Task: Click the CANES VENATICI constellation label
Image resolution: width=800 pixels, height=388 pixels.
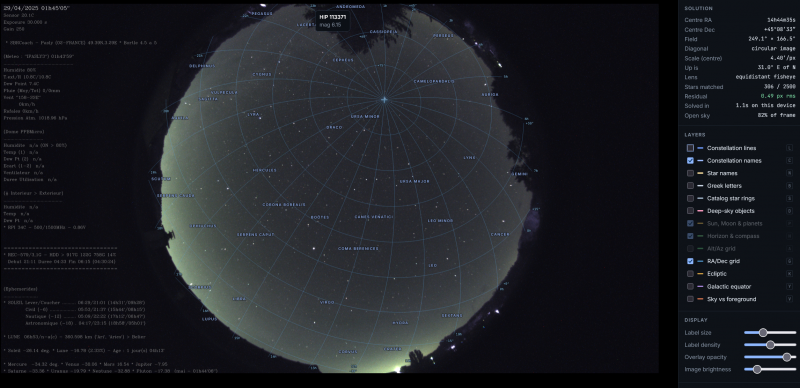Action: pyautogui.click(x=374, y=216)
